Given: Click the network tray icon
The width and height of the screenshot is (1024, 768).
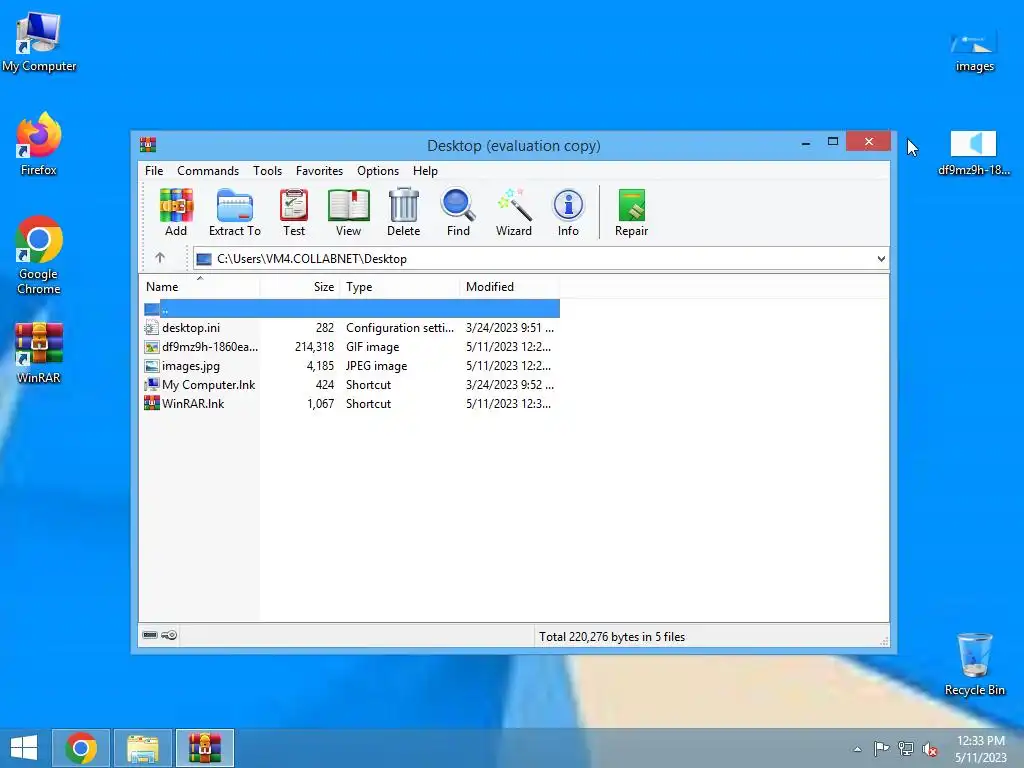Looking at the screenshot, I should coord(906,749).
